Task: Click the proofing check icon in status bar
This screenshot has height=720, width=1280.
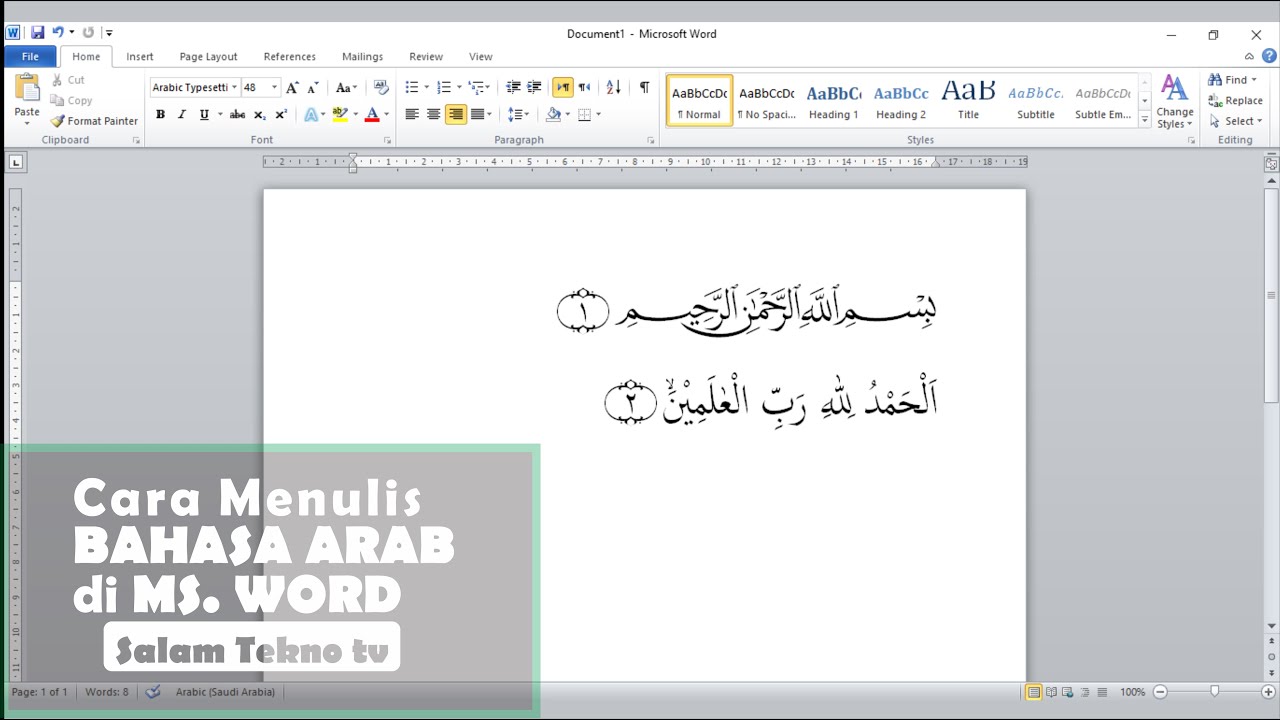Action: coord(153,692)
